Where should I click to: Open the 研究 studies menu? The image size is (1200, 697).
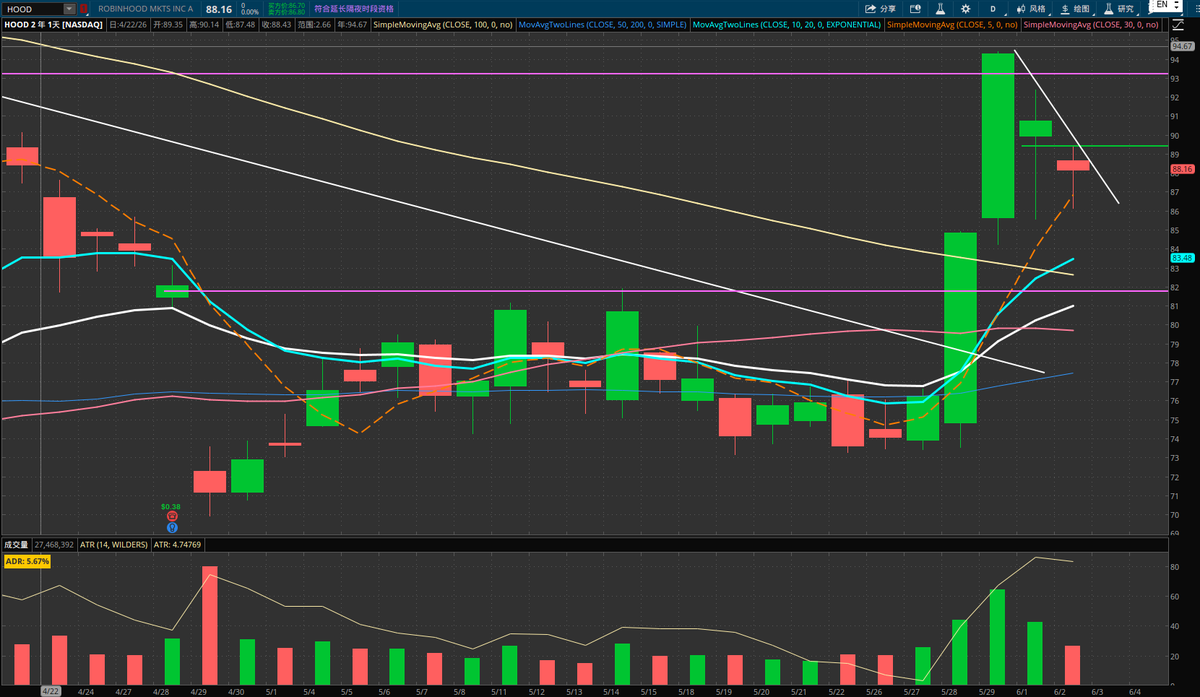click(x=1119, y=8)
